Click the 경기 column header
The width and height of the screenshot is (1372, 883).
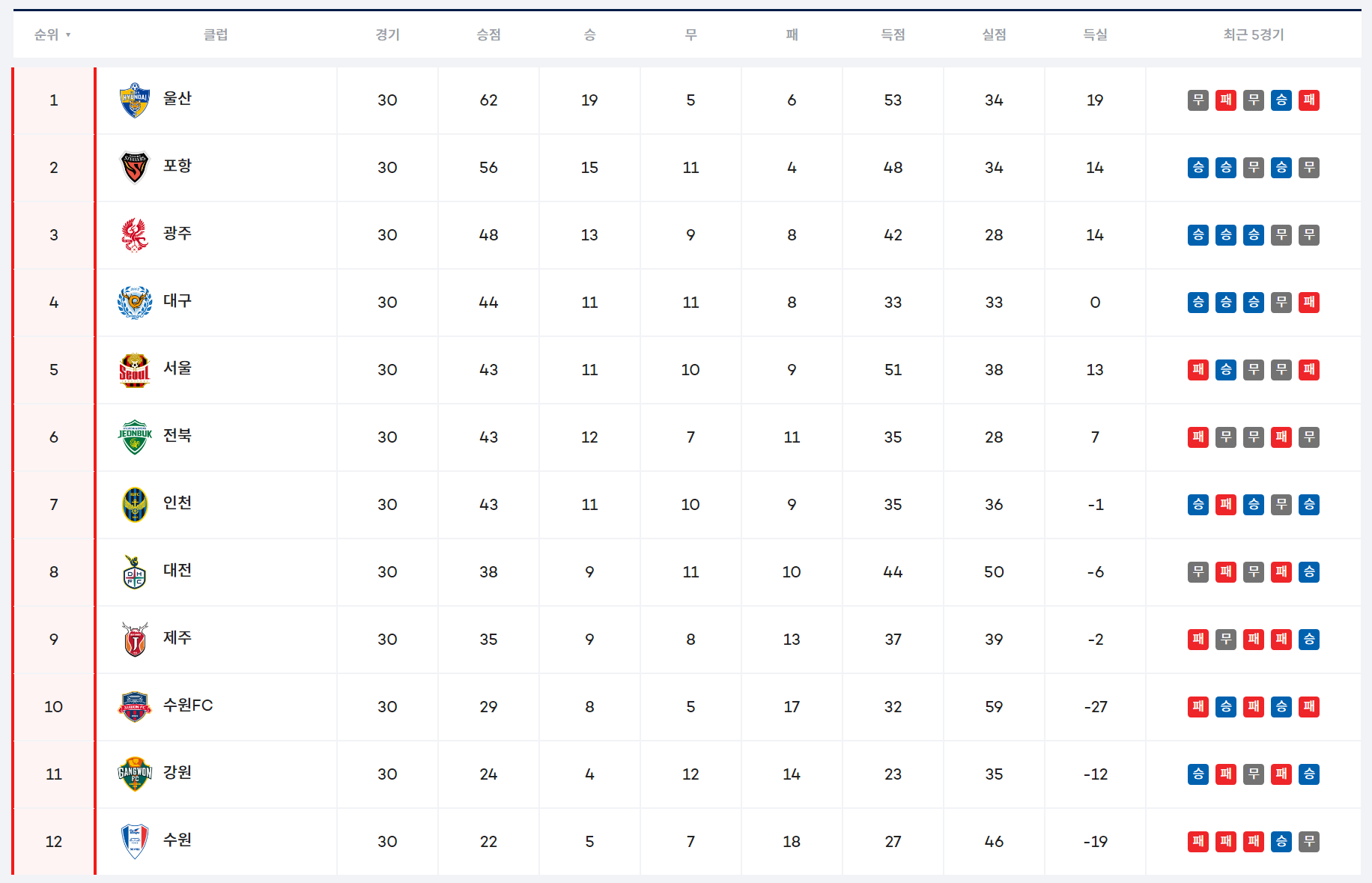[x=387, y=34]
